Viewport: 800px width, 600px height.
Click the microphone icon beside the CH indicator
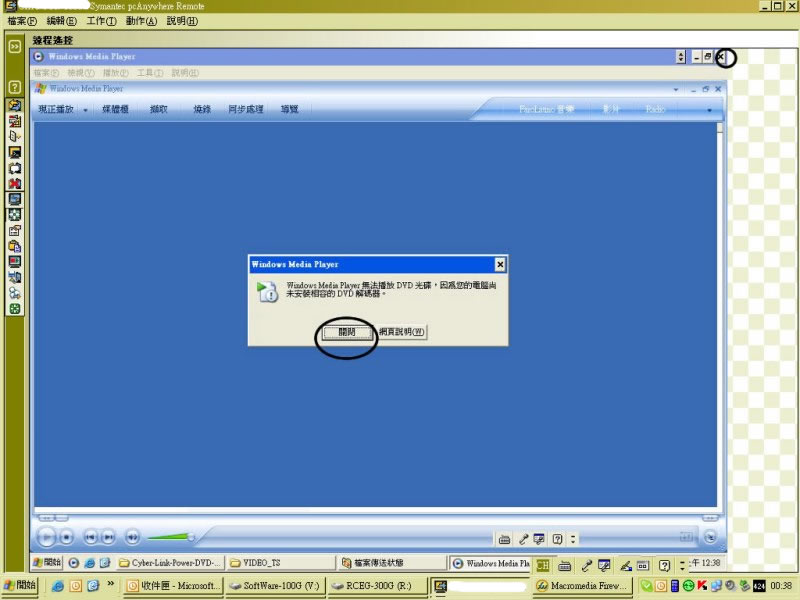[587, 565]
